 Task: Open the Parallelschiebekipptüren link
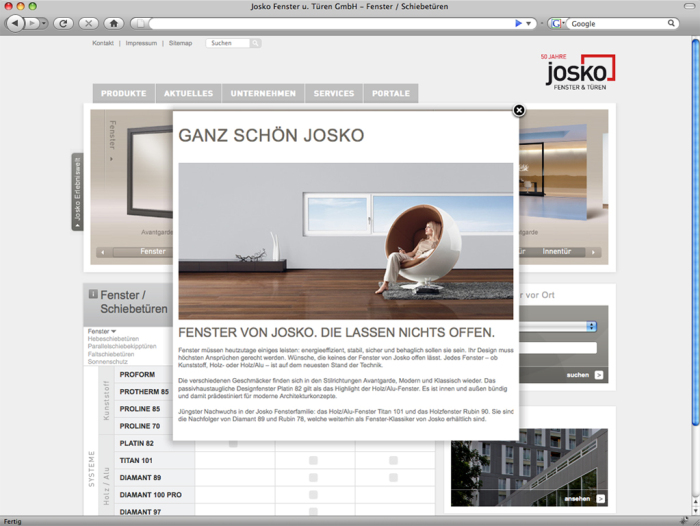122,346
